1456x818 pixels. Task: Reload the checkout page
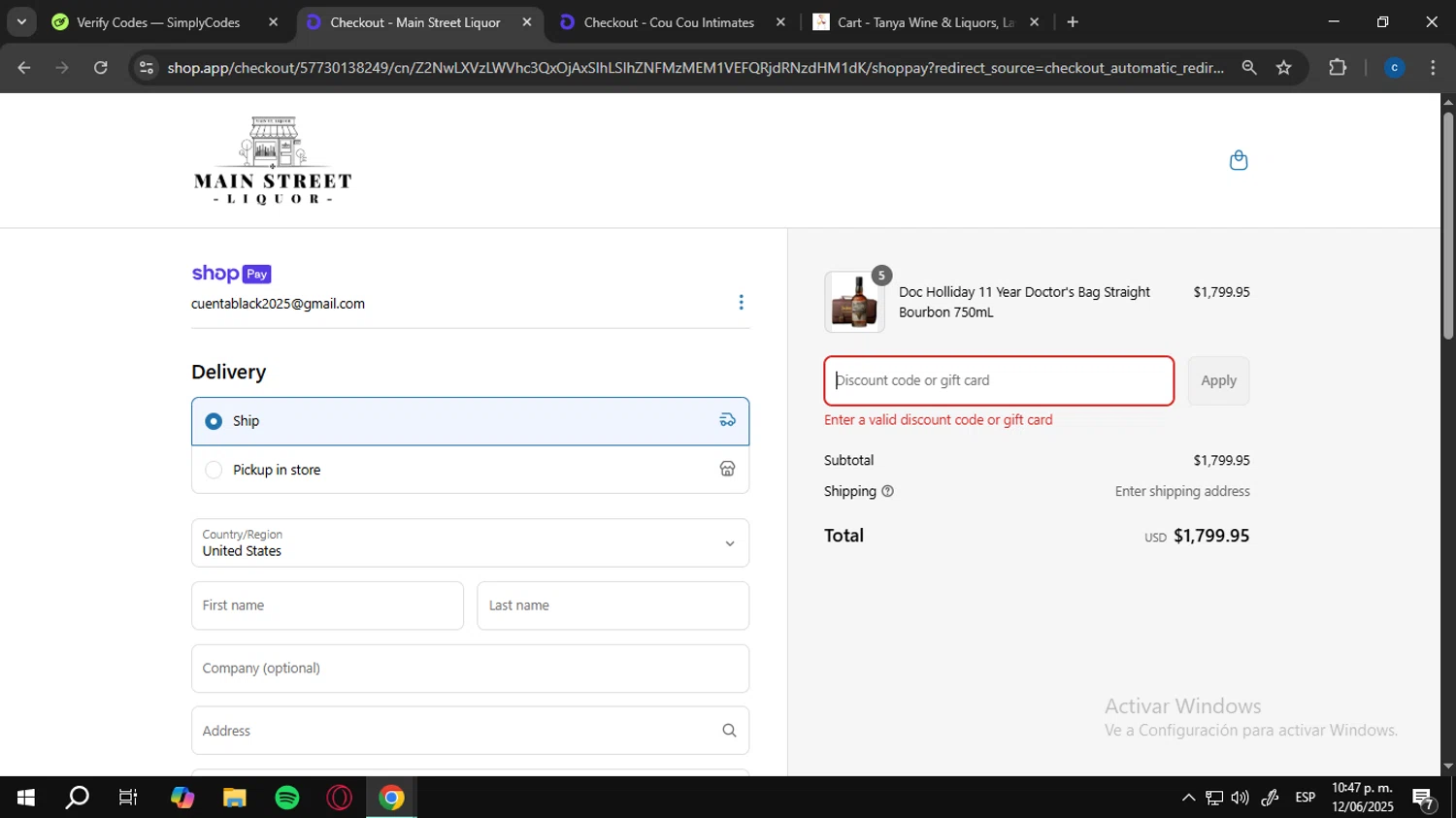[101, 68]
